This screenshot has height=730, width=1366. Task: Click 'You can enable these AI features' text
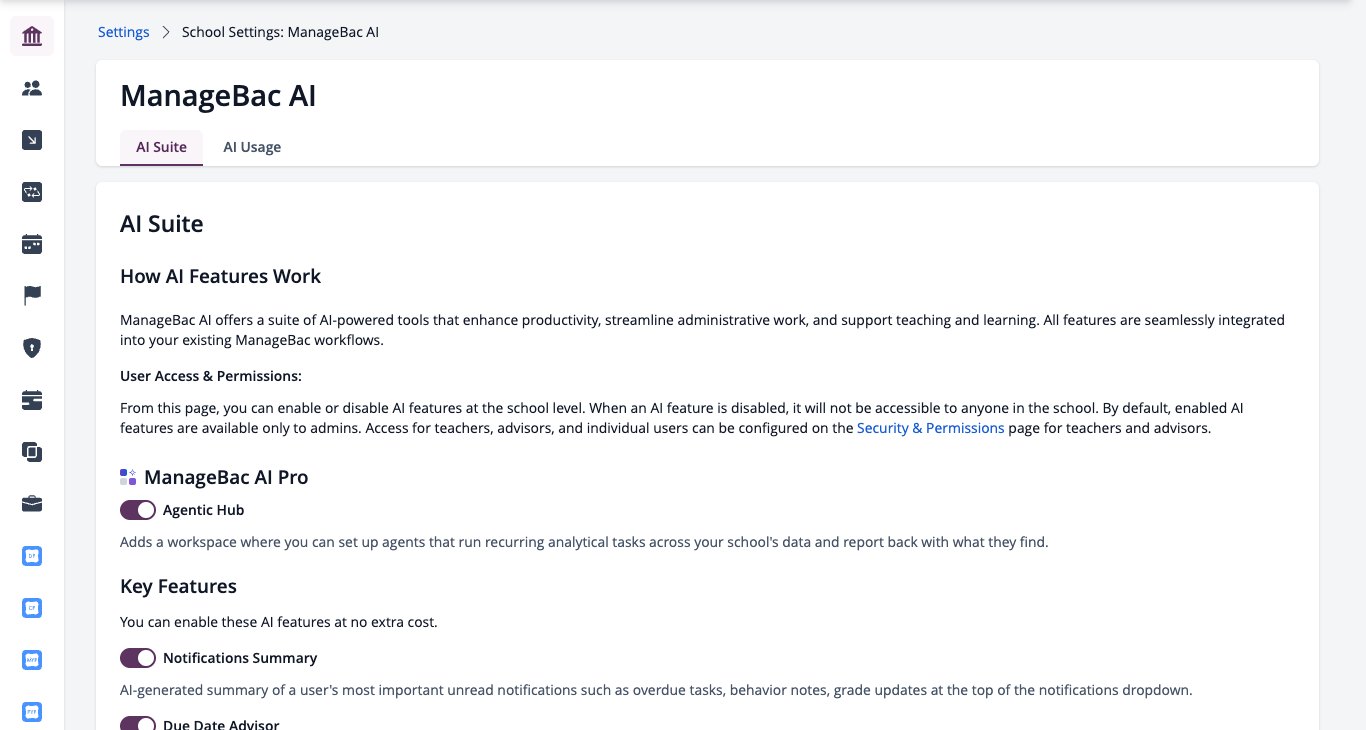coord(279,622)
